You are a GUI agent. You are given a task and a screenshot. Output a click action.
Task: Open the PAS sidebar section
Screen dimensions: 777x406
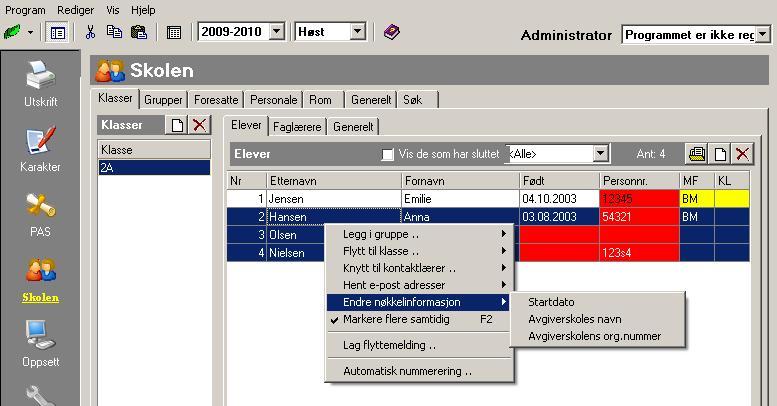(x=40, y=214)
